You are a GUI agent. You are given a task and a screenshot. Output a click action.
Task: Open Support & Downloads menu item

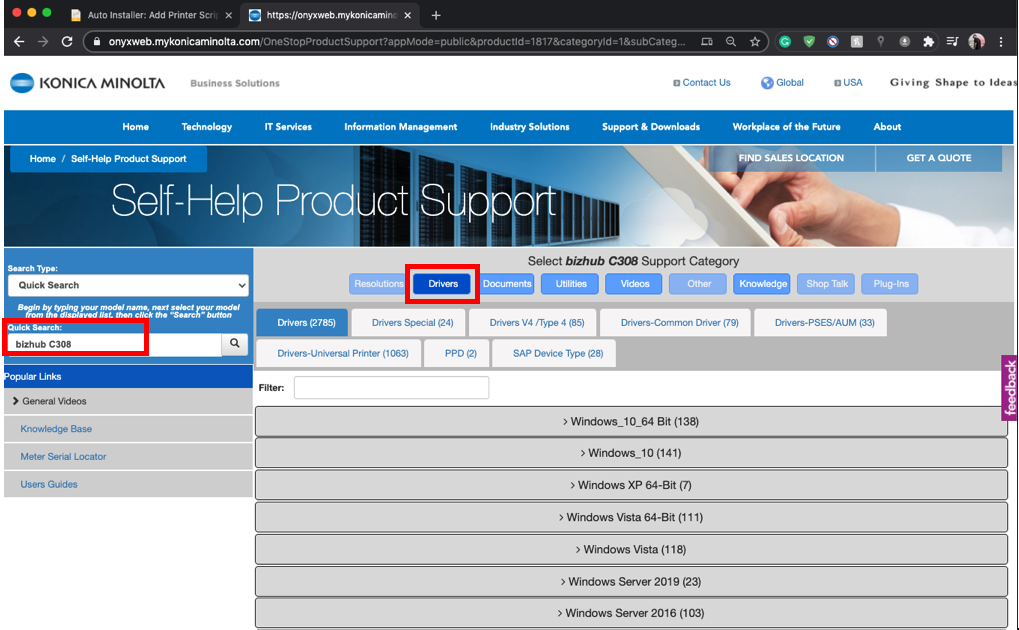(x=651, y=127)
